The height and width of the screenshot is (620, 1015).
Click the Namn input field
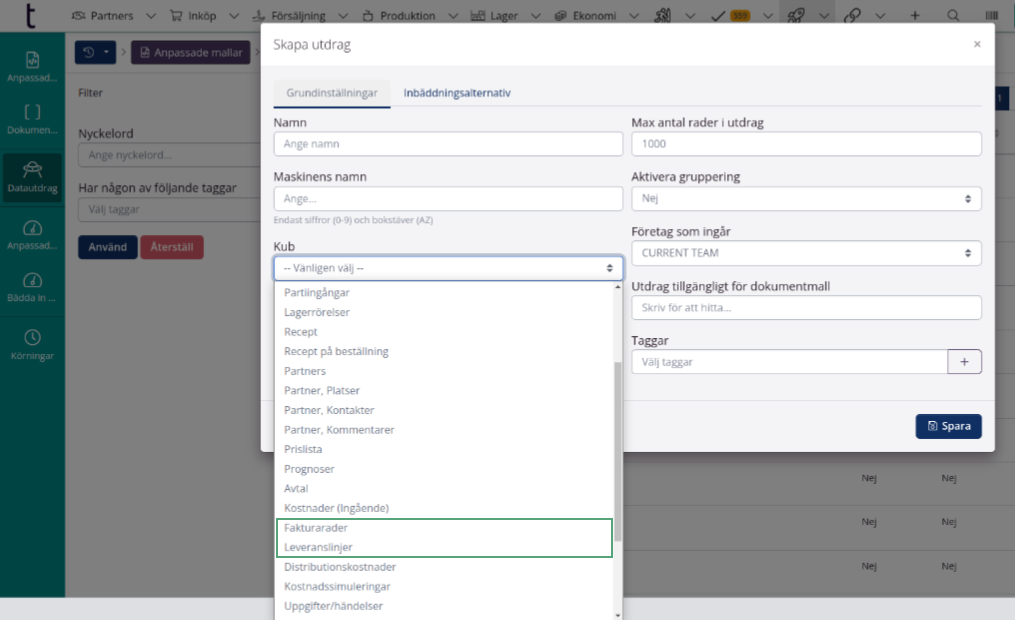[448, 144]
